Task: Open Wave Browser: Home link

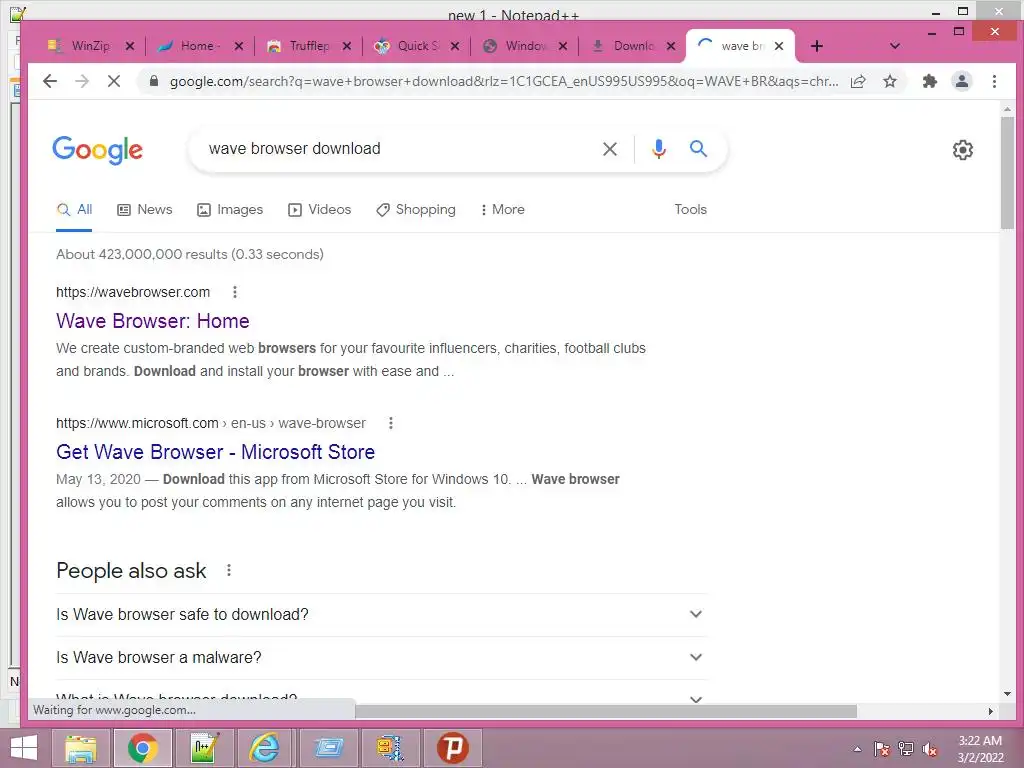Action: (153, 321)
